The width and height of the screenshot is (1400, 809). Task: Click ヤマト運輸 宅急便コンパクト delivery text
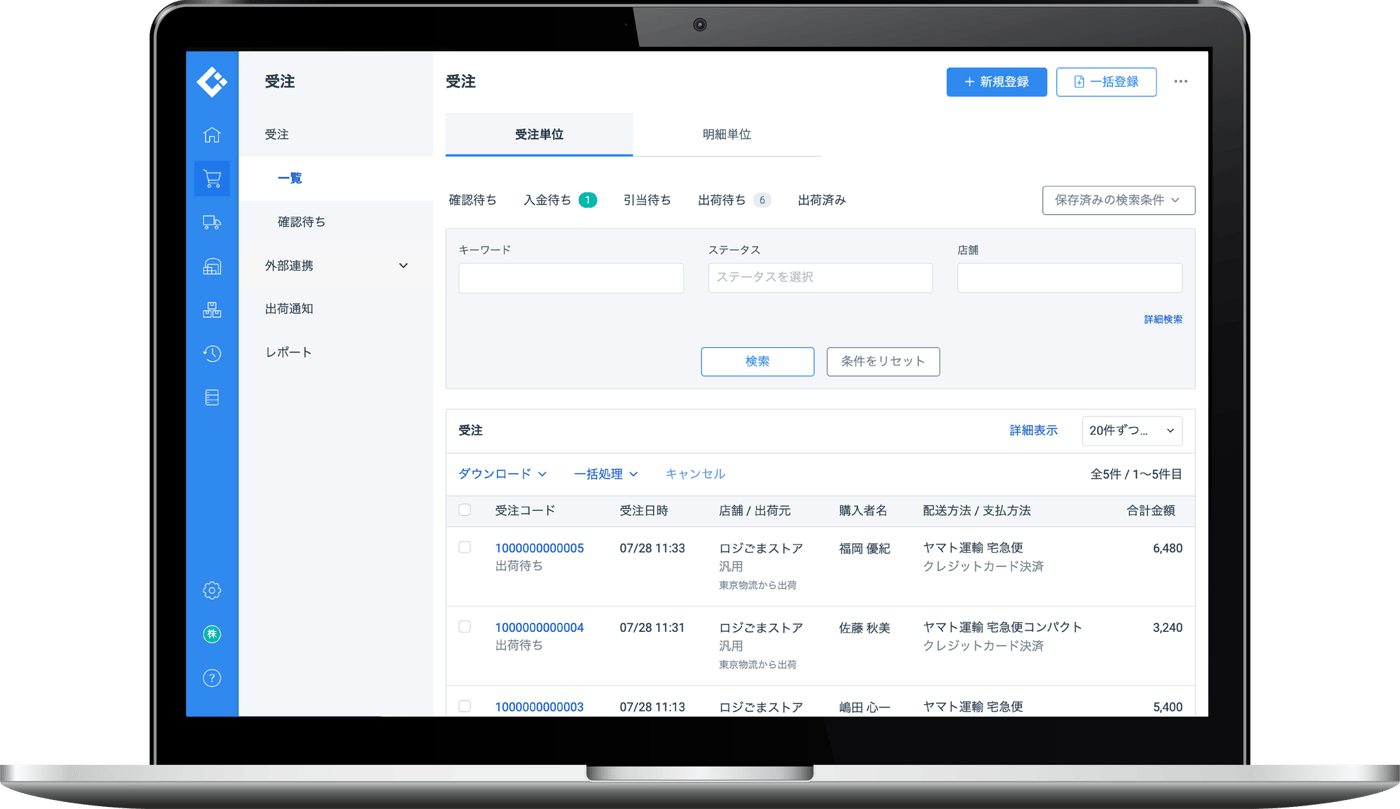click(1003, 628)
